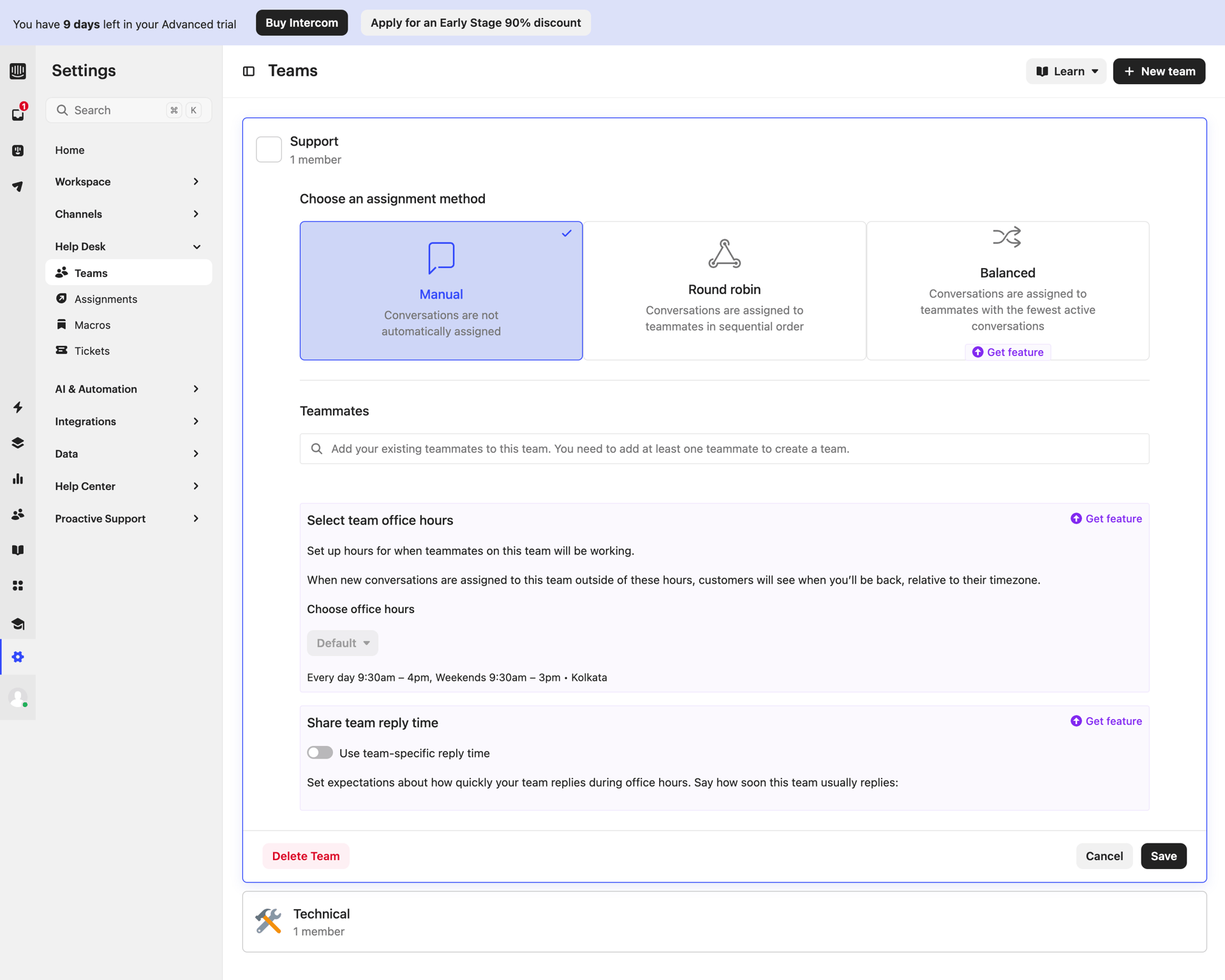Select the Fin AI agent icon

point(18,151)
